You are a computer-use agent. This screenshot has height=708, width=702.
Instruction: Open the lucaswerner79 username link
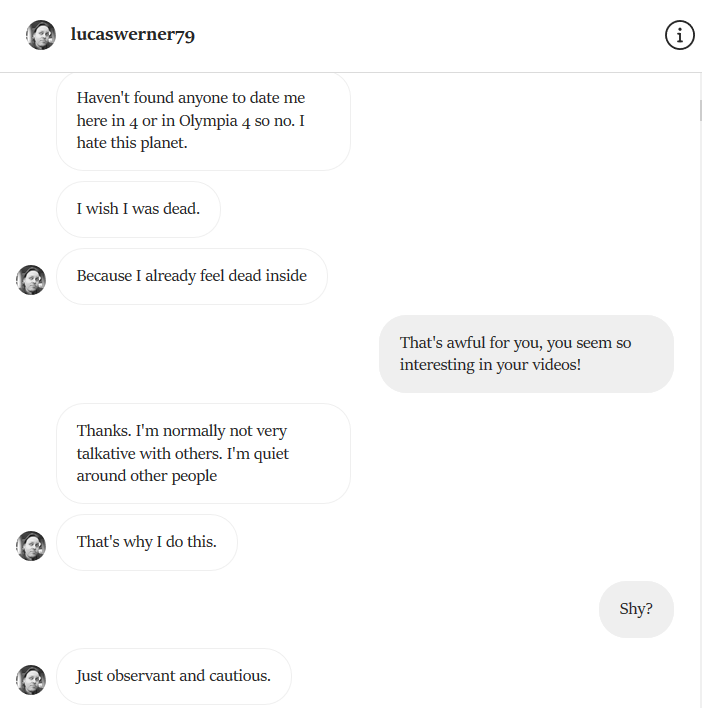point(133,34)
